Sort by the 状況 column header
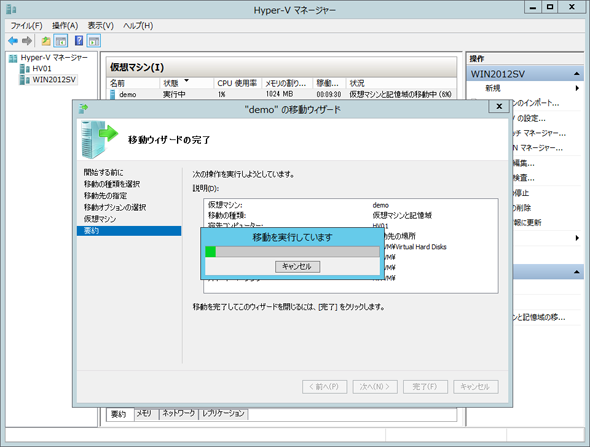Screen dimensions: 590x447 (x=401, y=83)
